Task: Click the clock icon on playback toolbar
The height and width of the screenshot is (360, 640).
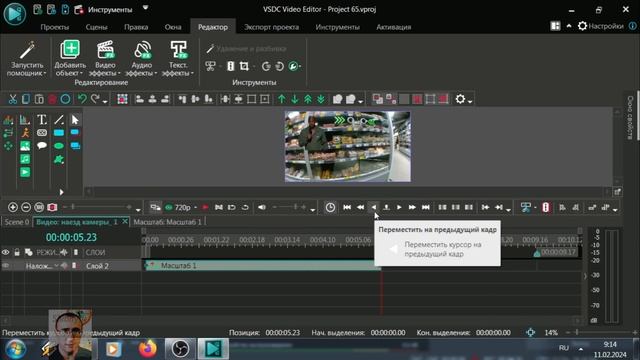Action: click(330, 207)
